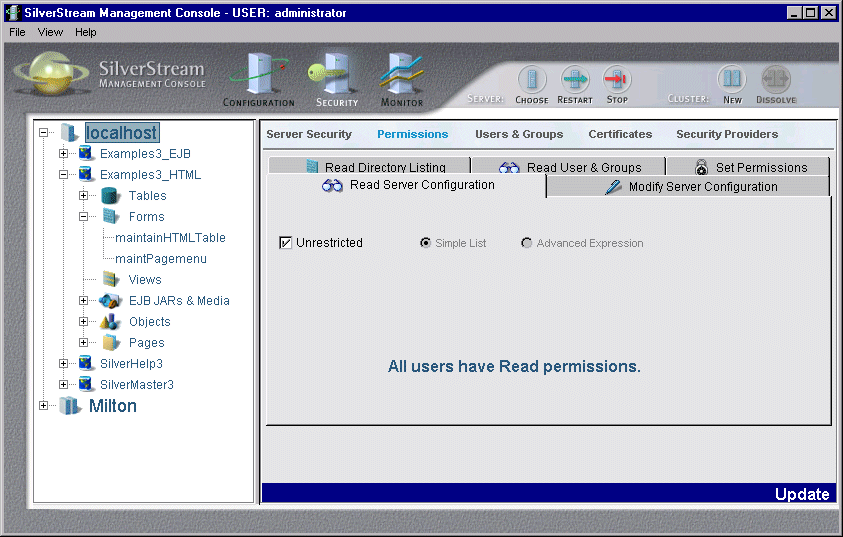Click the Stop server icon
843x537 pixels.
pyautogui.click(x=617, y=79)
